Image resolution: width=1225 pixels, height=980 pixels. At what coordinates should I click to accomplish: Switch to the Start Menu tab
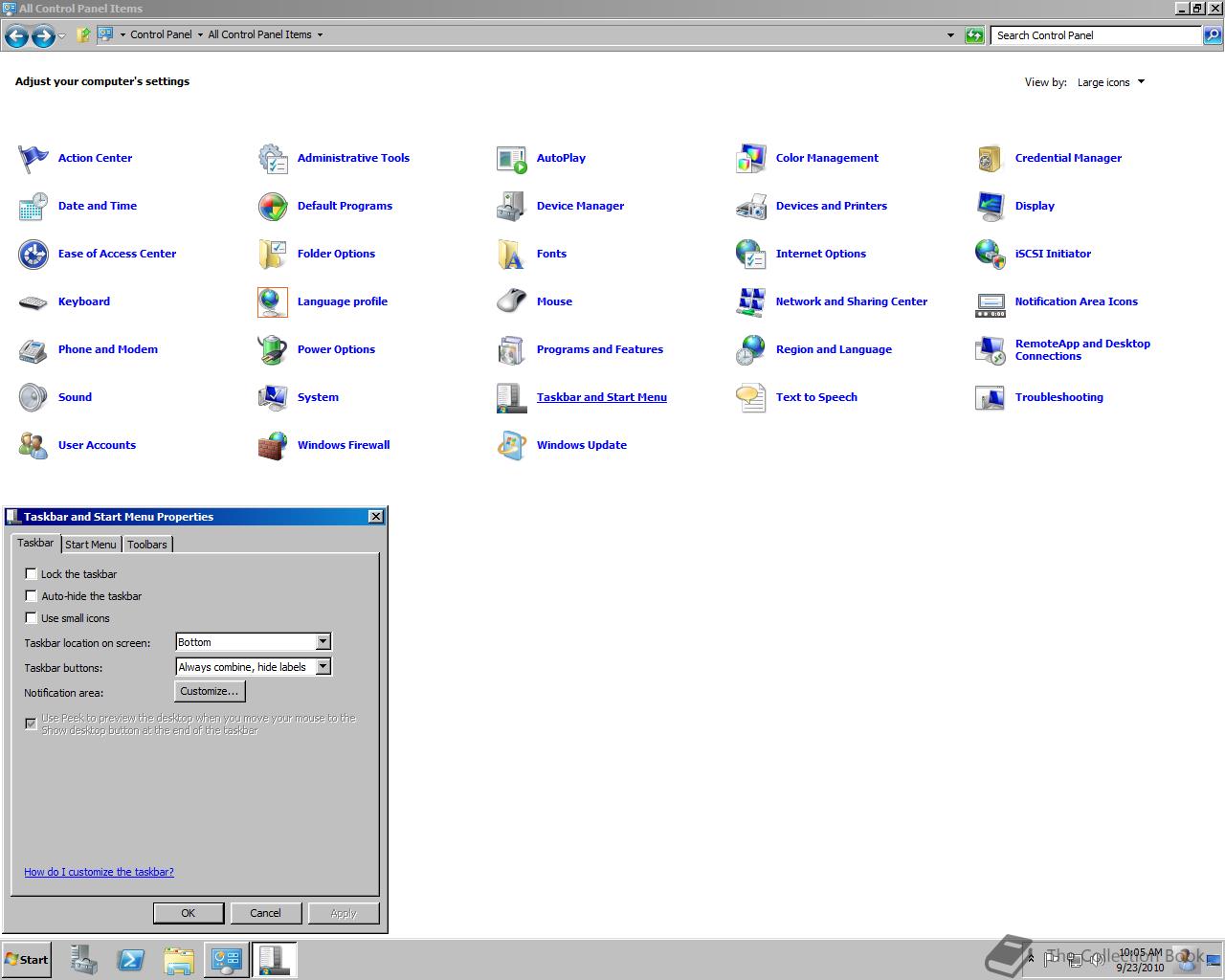[x=91, y=545]
